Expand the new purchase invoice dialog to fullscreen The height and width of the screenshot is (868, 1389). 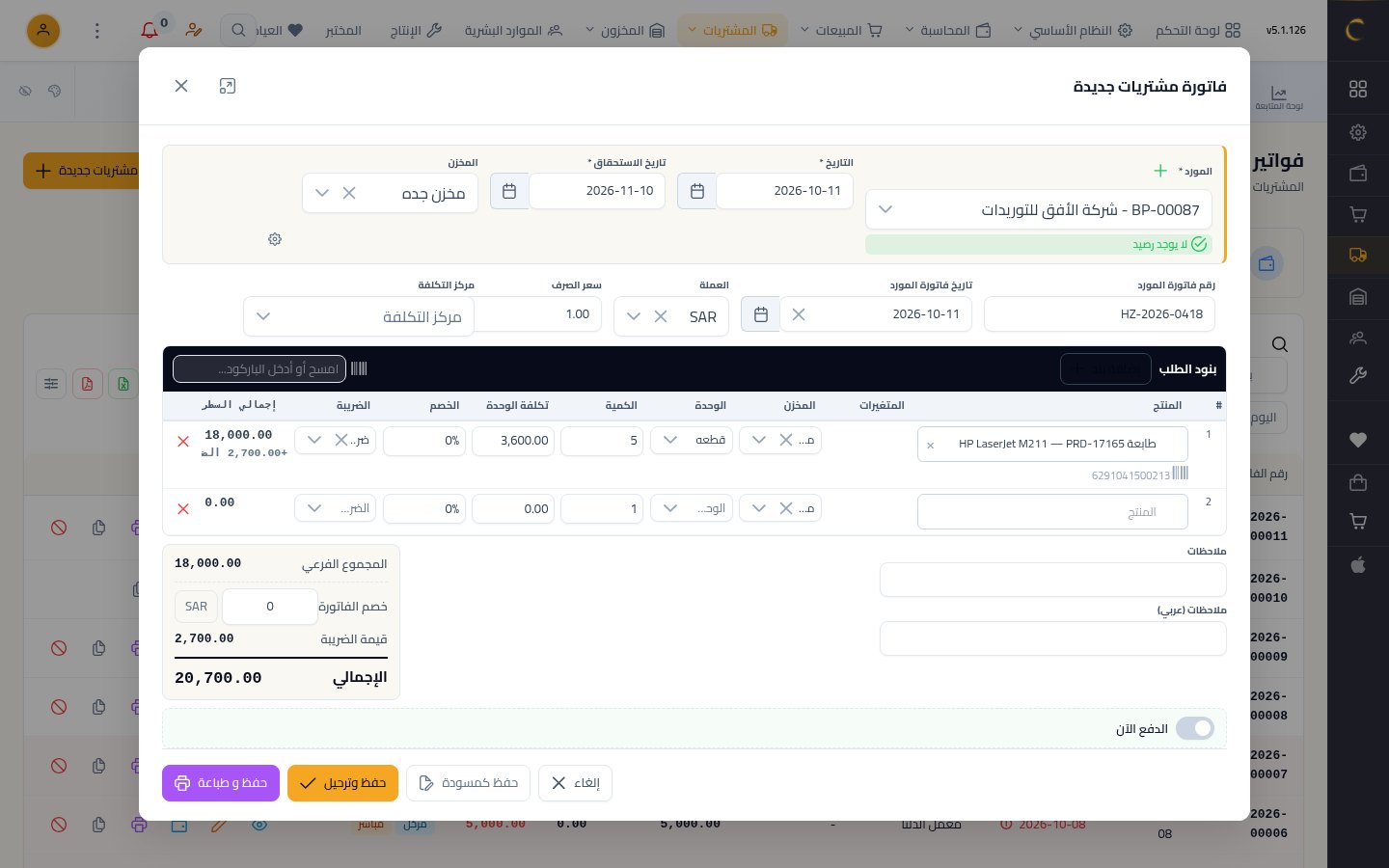[228, 86]
